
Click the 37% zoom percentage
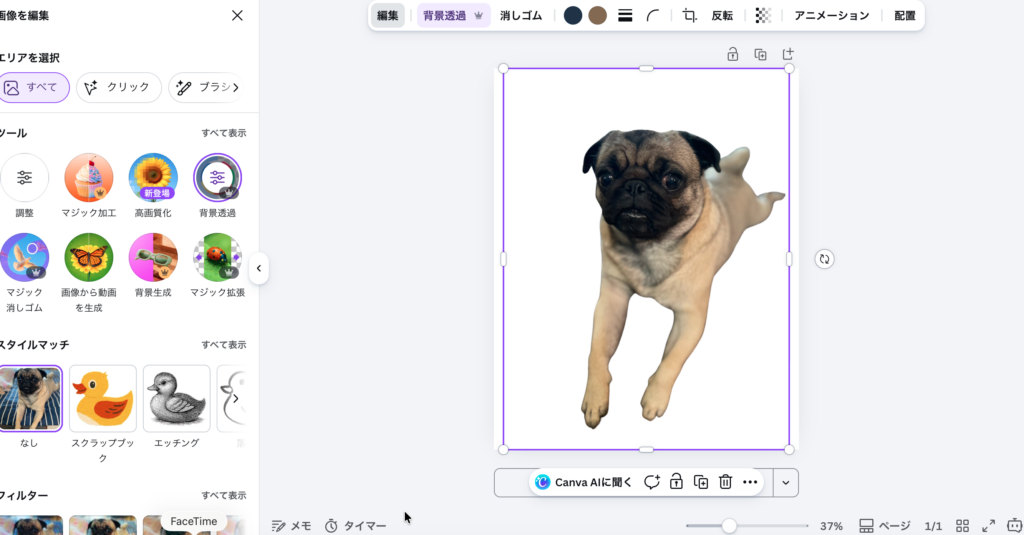[x=831, y=526]
